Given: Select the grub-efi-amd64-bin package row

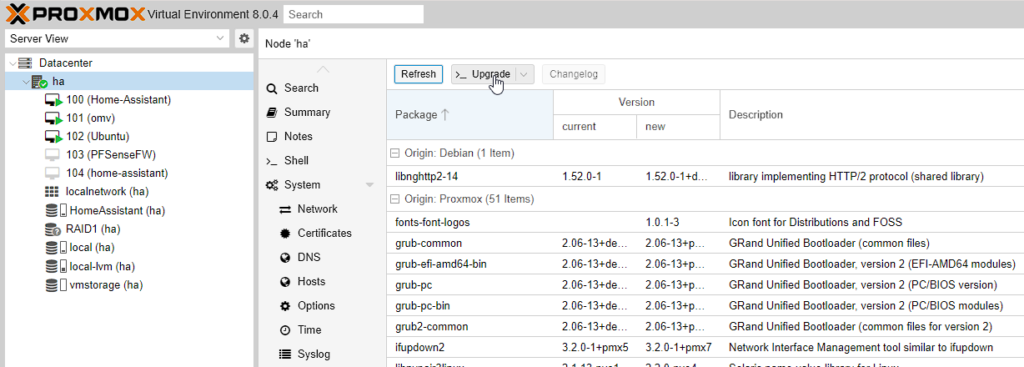Looking at the screenshot, I should pos(705,264).
